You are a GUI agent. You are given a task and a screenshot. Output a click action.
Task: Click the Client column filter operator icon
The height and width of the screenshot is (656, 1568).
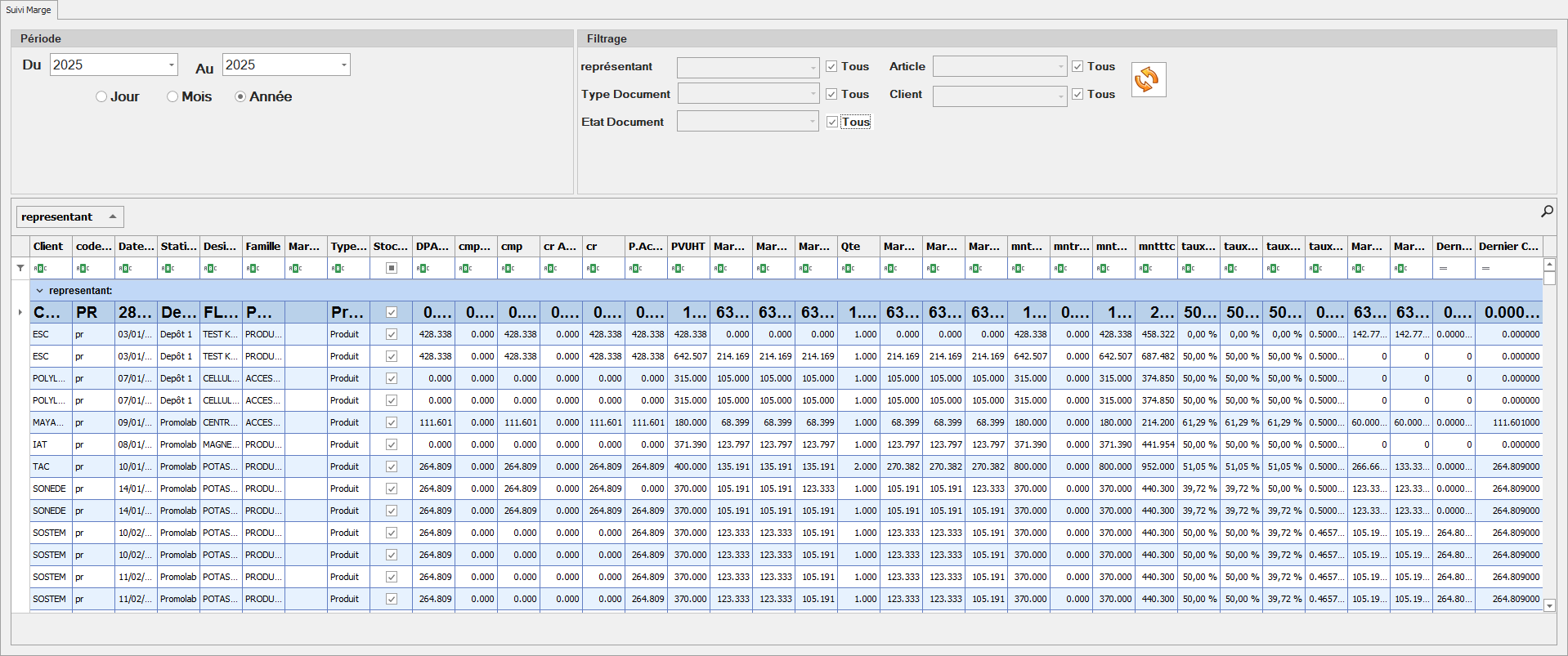pyautogui.click(x=40, y=268)
